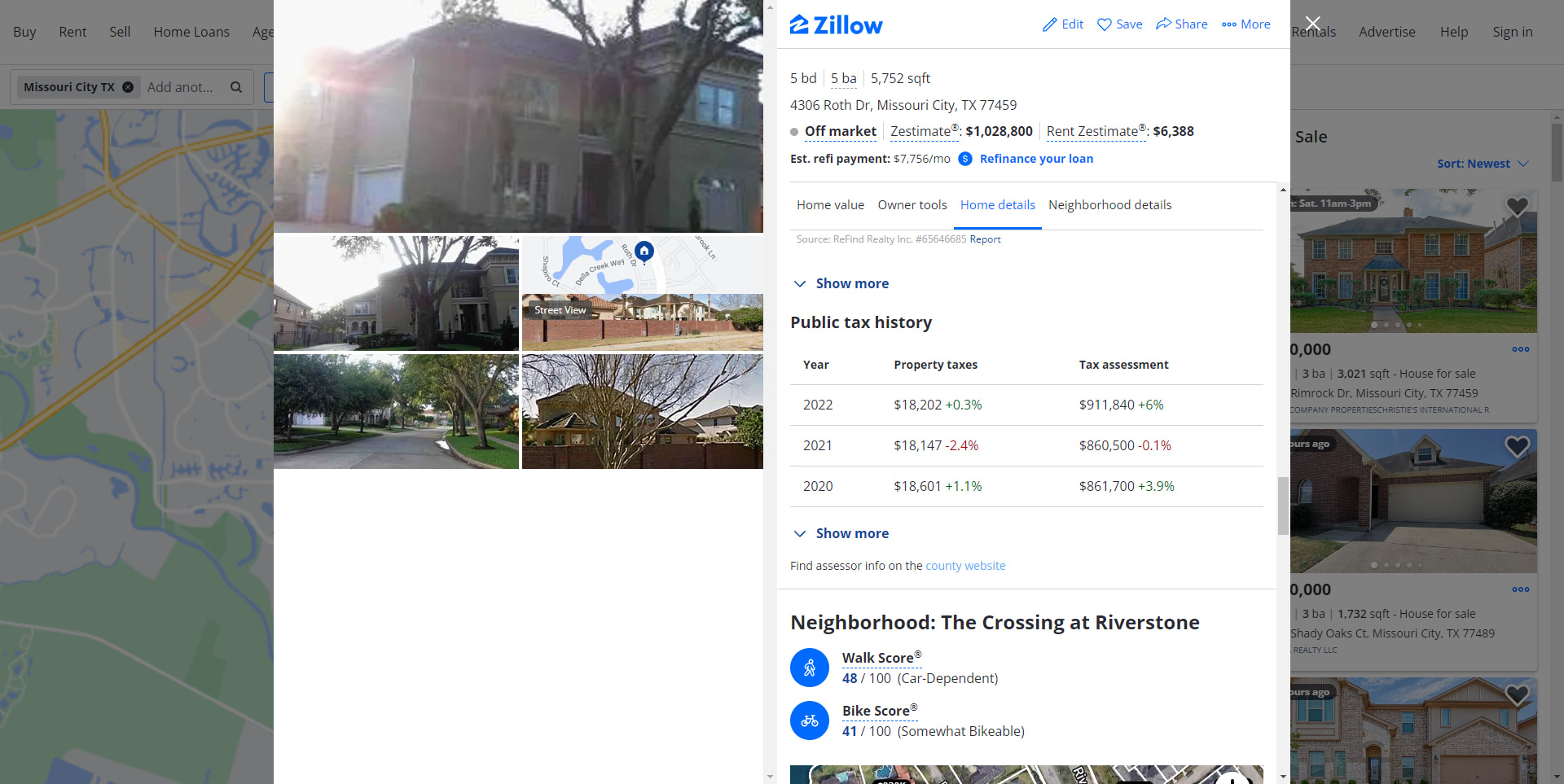Open the Walk Score link
This screenshot has height=784, width=1564.
(x=881, y=658)
